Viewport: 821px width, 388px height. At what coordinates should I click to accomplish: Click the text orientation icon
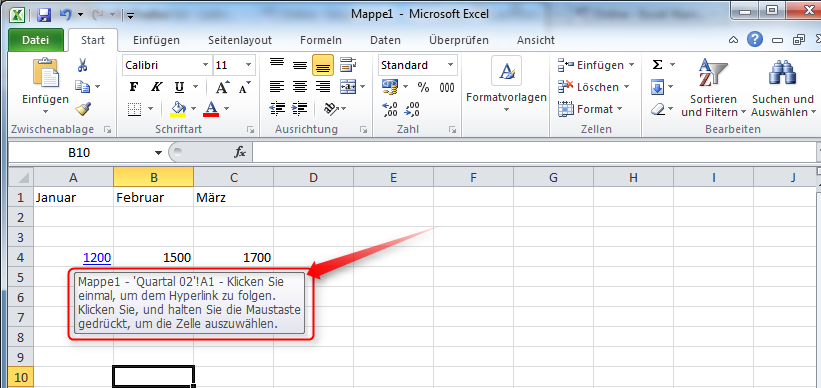click(x=331, y=109)
